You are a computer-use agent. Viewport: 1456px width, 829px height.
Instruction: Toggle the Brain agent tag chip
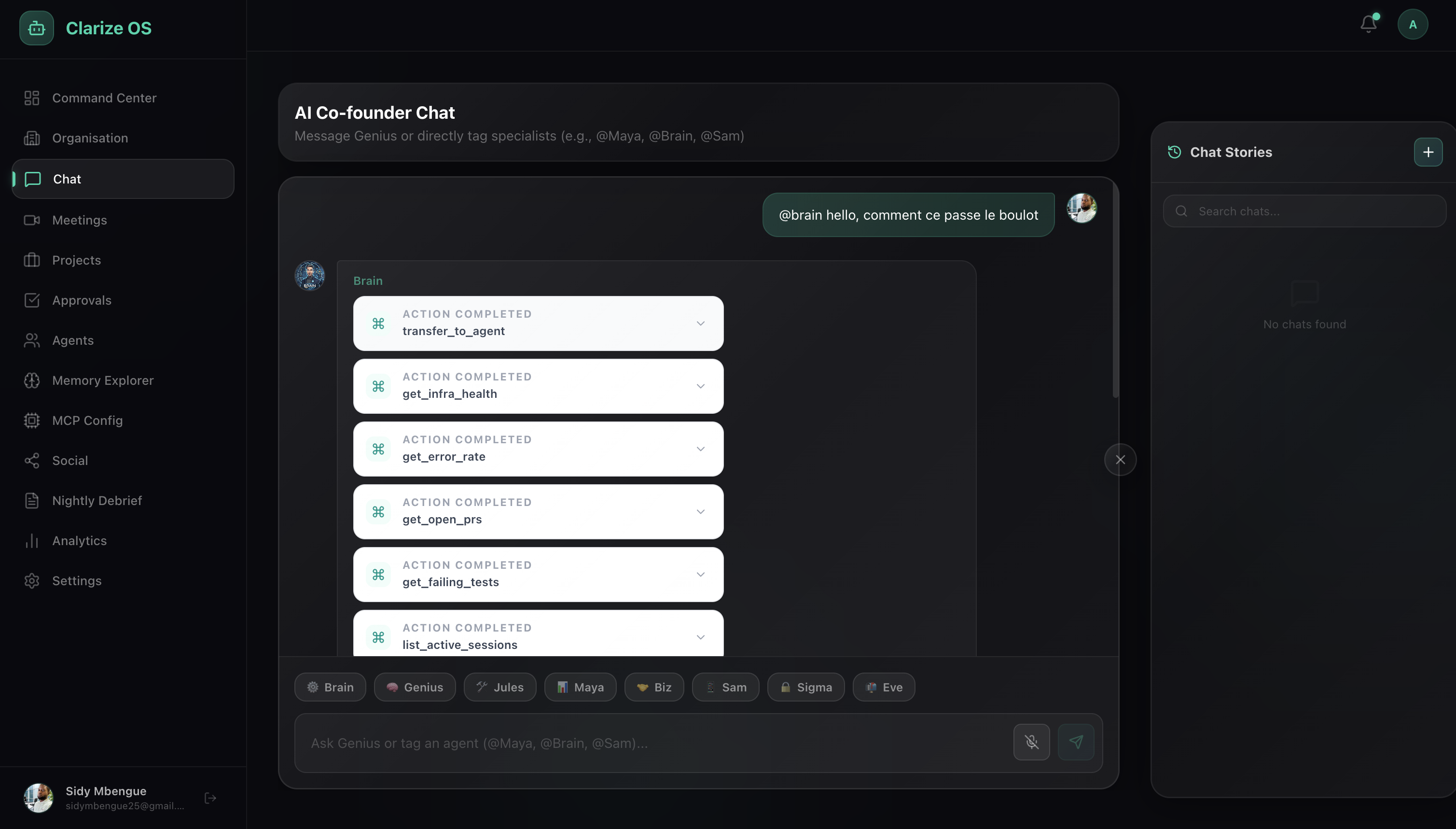pos(330,687)
